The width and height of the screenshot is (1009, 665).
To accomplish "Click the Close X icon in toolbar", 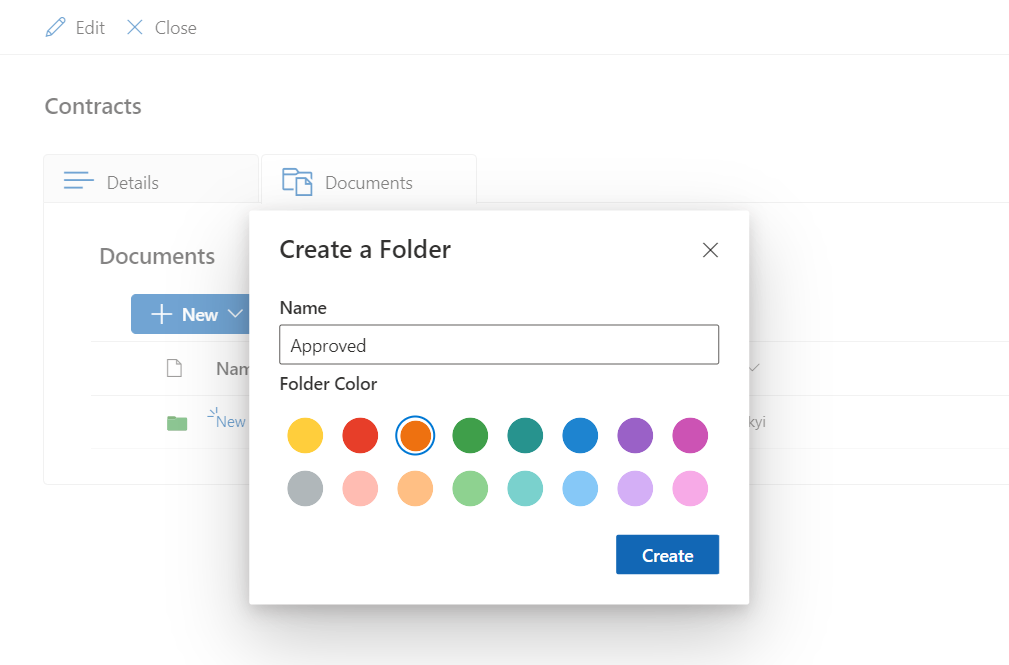I will tap(135, 28).
